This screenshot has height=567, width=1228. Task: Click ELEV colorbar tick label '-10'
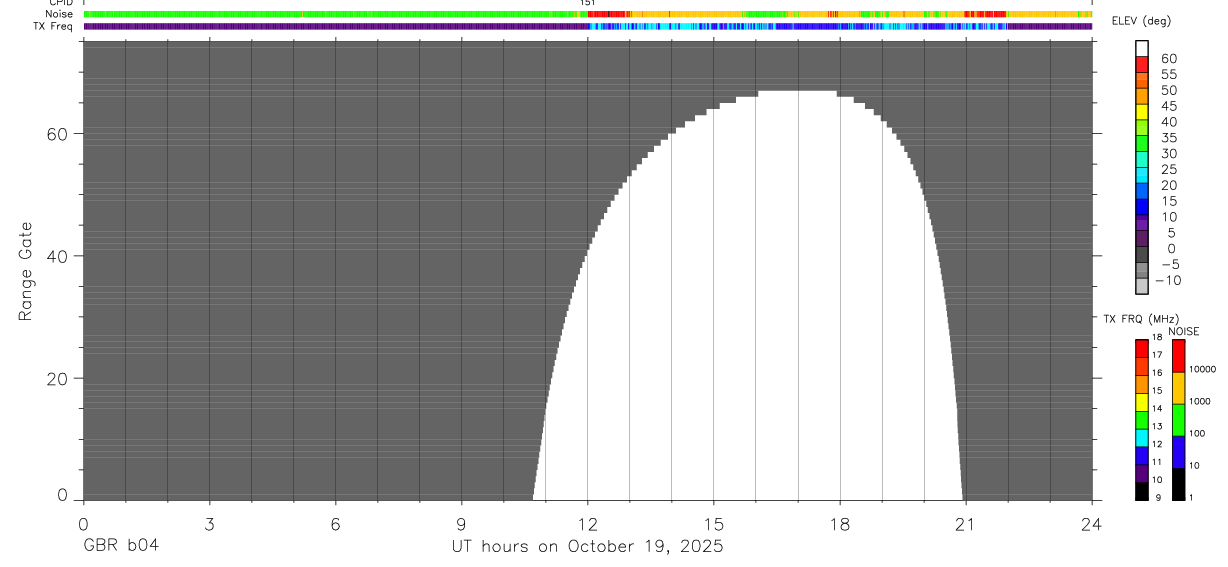point(1168,280)
